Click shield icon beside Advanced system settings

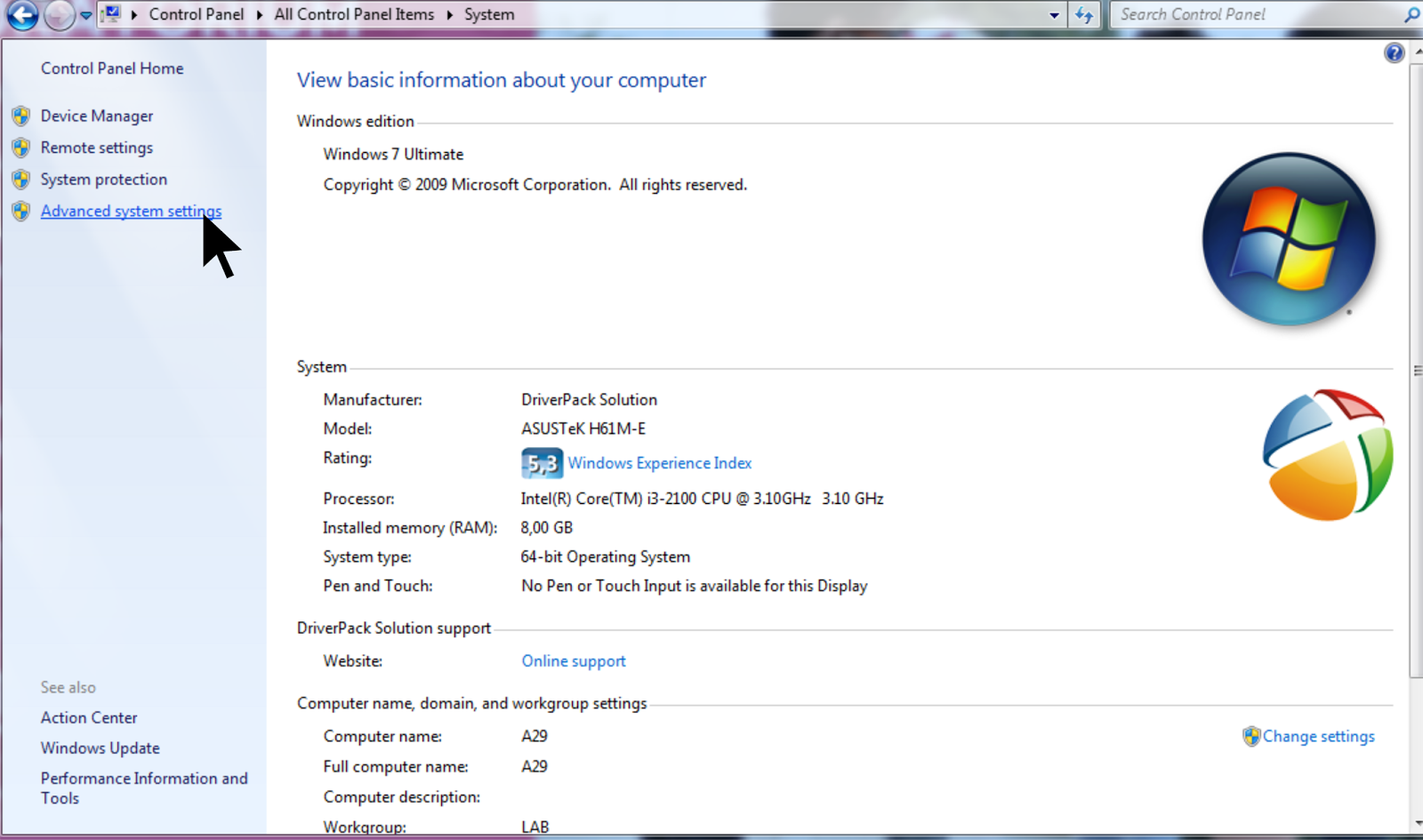click(x=21, y=212)
